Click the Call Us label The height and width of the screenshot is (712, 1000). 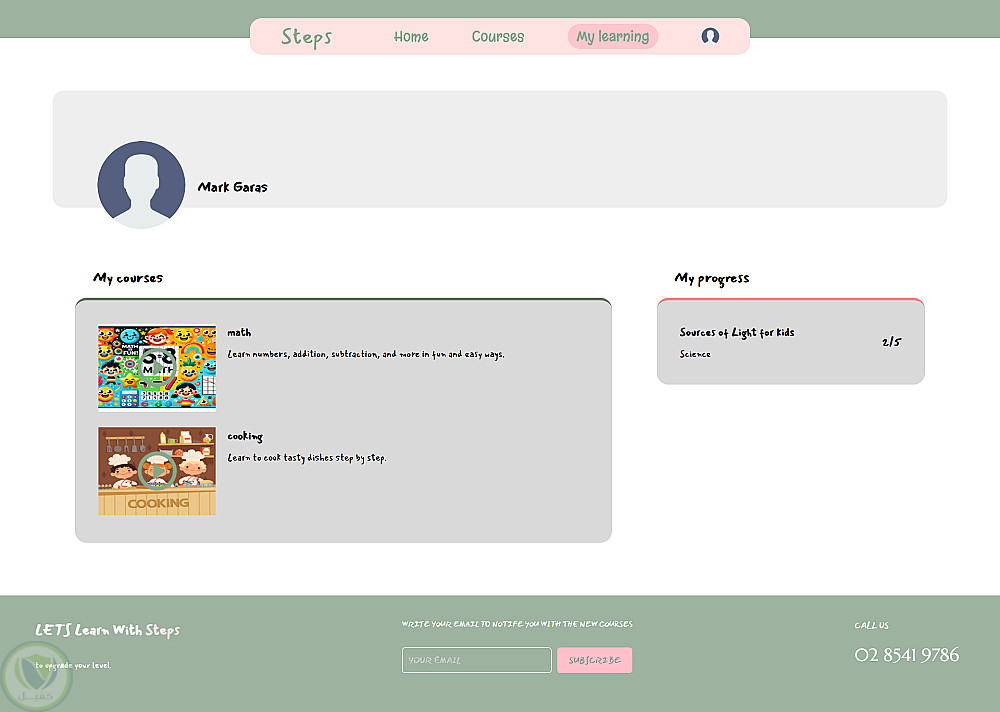click(x=871, y=625)
